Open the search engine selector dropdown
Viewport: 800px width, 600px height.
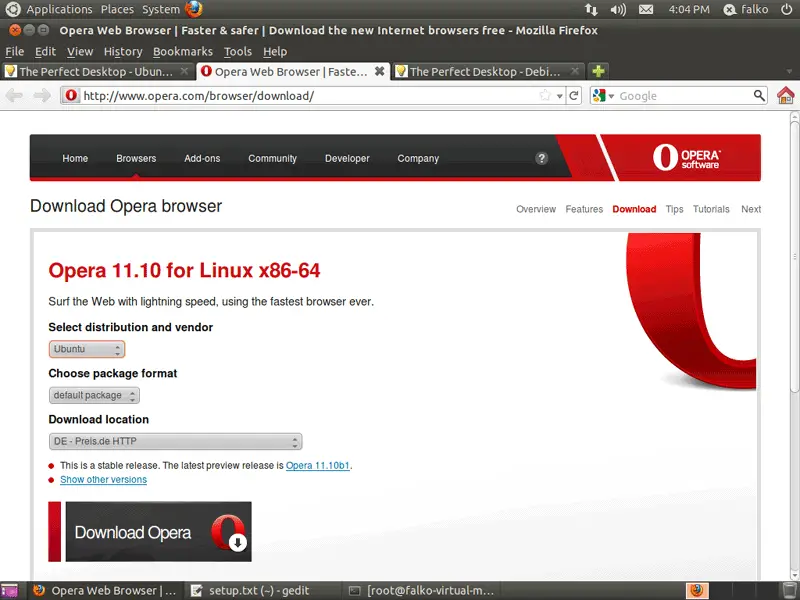point(604,95)
